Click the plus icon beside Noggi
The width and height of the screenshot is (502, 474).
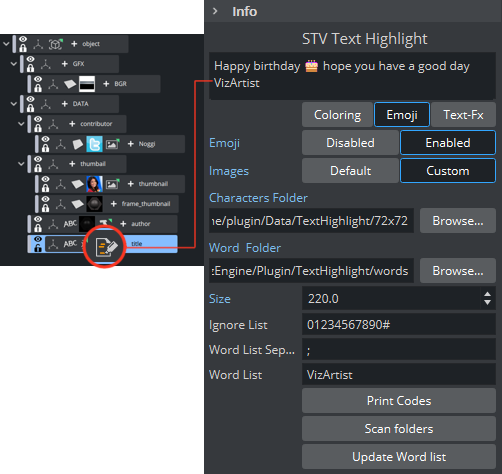(x=131, y=144)
